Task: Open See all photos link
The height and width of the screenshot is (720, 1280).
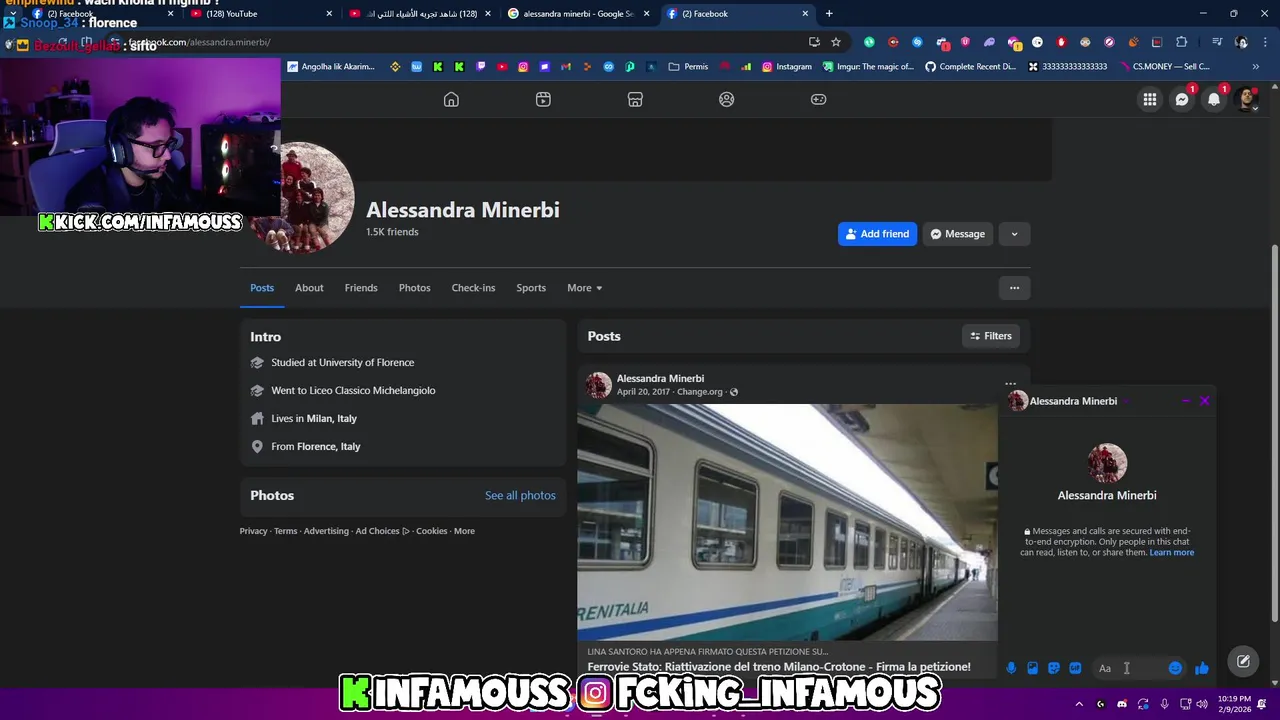Action: point(520,495)
